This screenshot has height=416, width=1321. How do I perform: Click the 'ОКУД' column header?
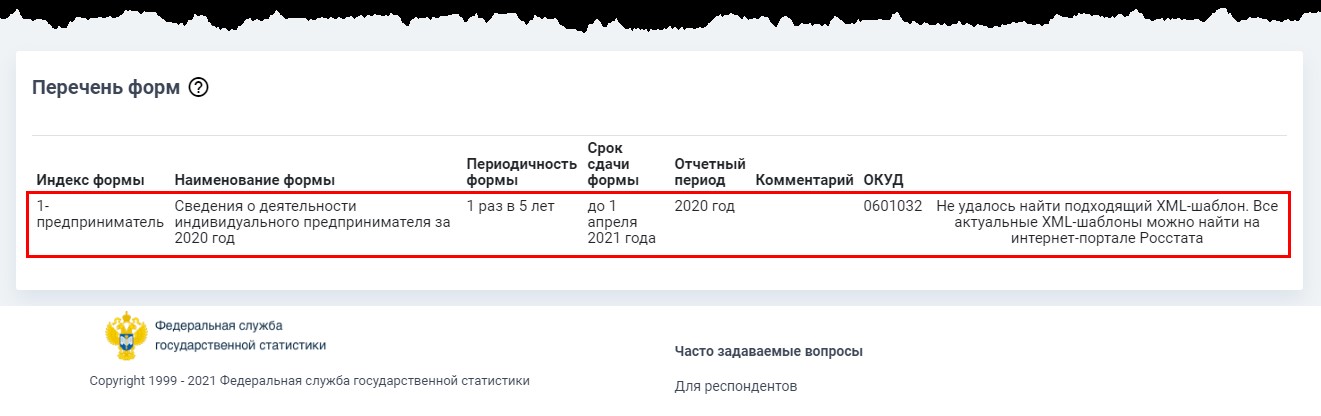(x=883, y=180)
